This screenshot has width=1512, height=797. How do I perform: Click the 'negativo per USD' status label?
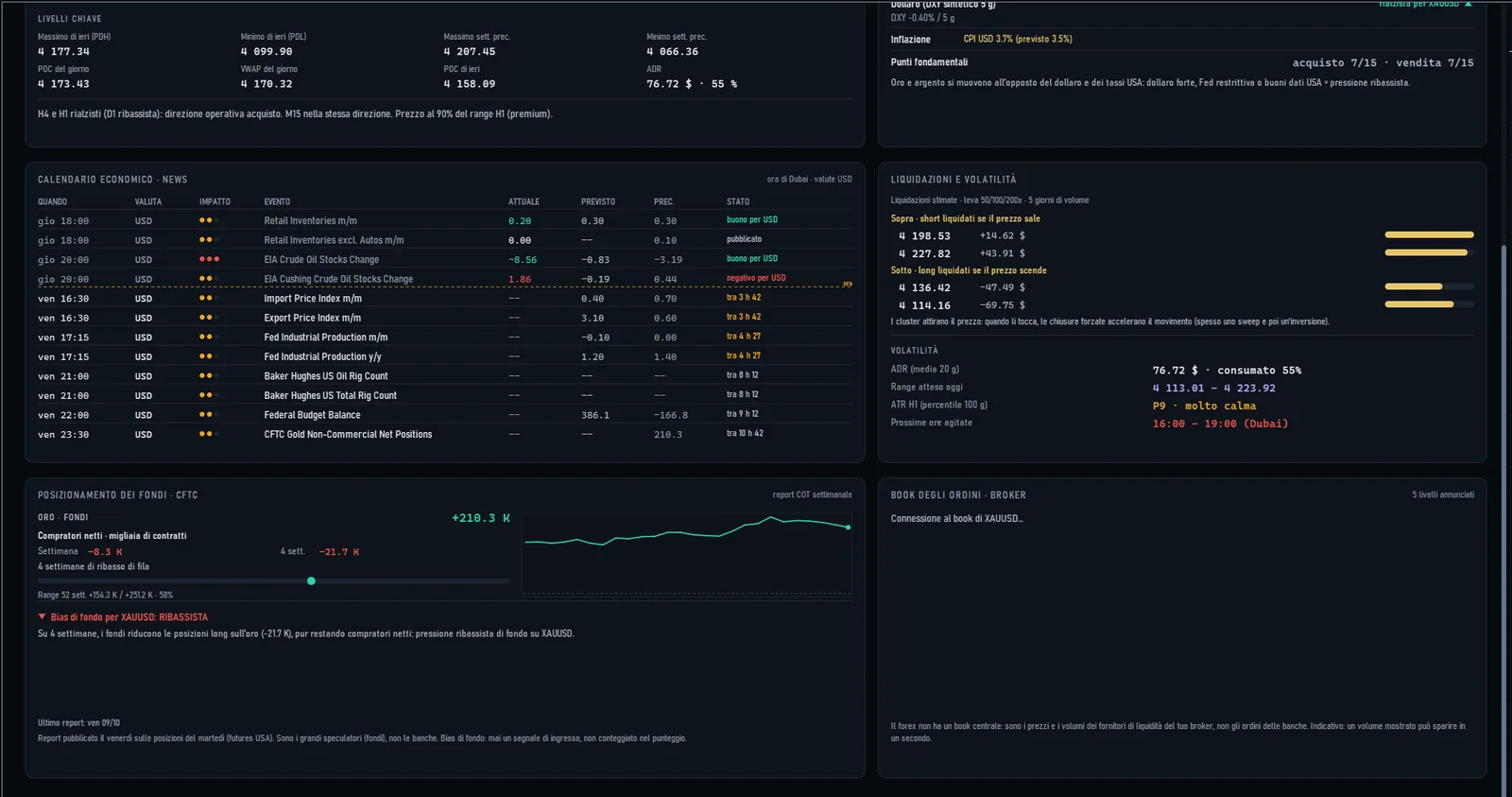click(756, 278)
